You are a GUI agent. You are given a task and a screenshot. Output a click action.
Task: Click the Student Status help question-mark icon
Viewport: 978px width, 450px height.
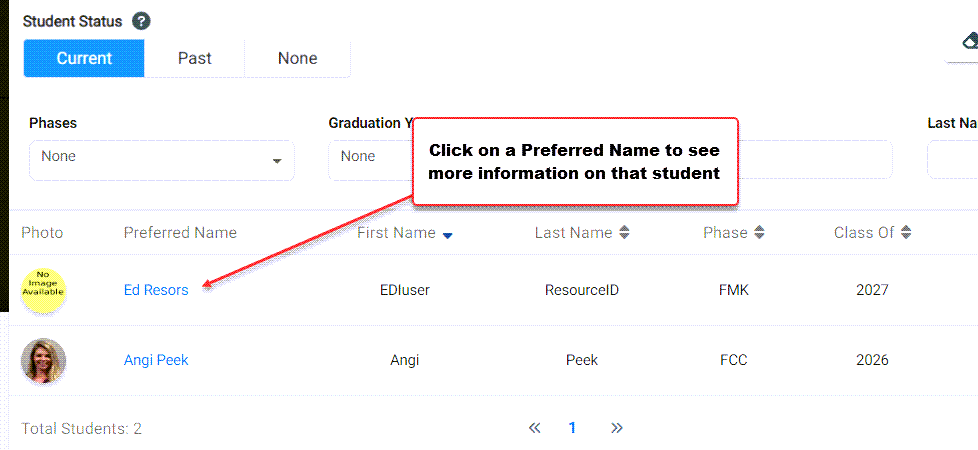click(x=142, y=21)
